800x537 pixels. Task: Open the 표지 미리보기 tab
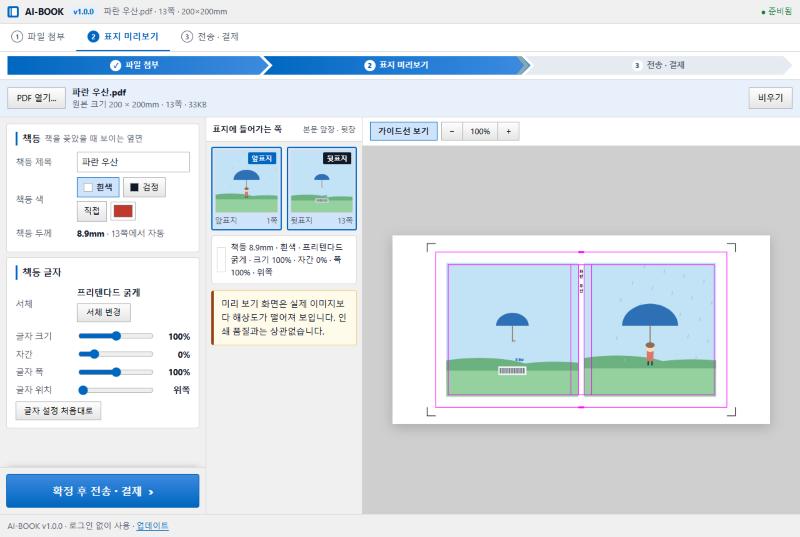[123, 36]
